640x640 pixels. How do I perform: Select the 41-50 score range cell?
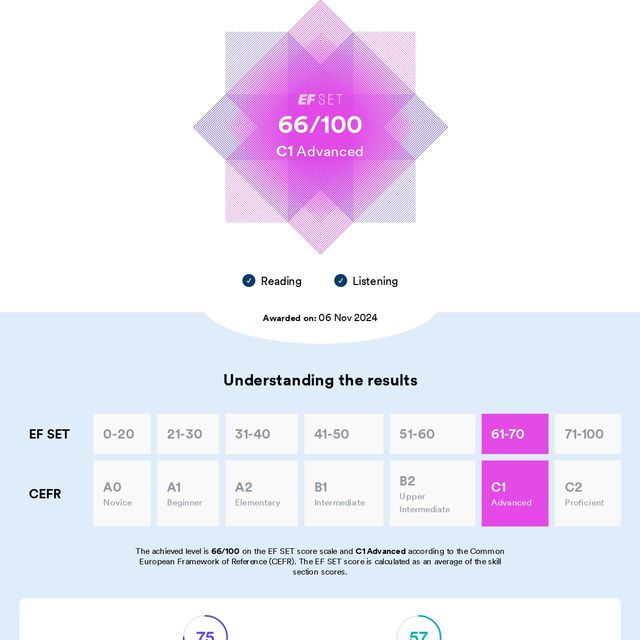343,434
